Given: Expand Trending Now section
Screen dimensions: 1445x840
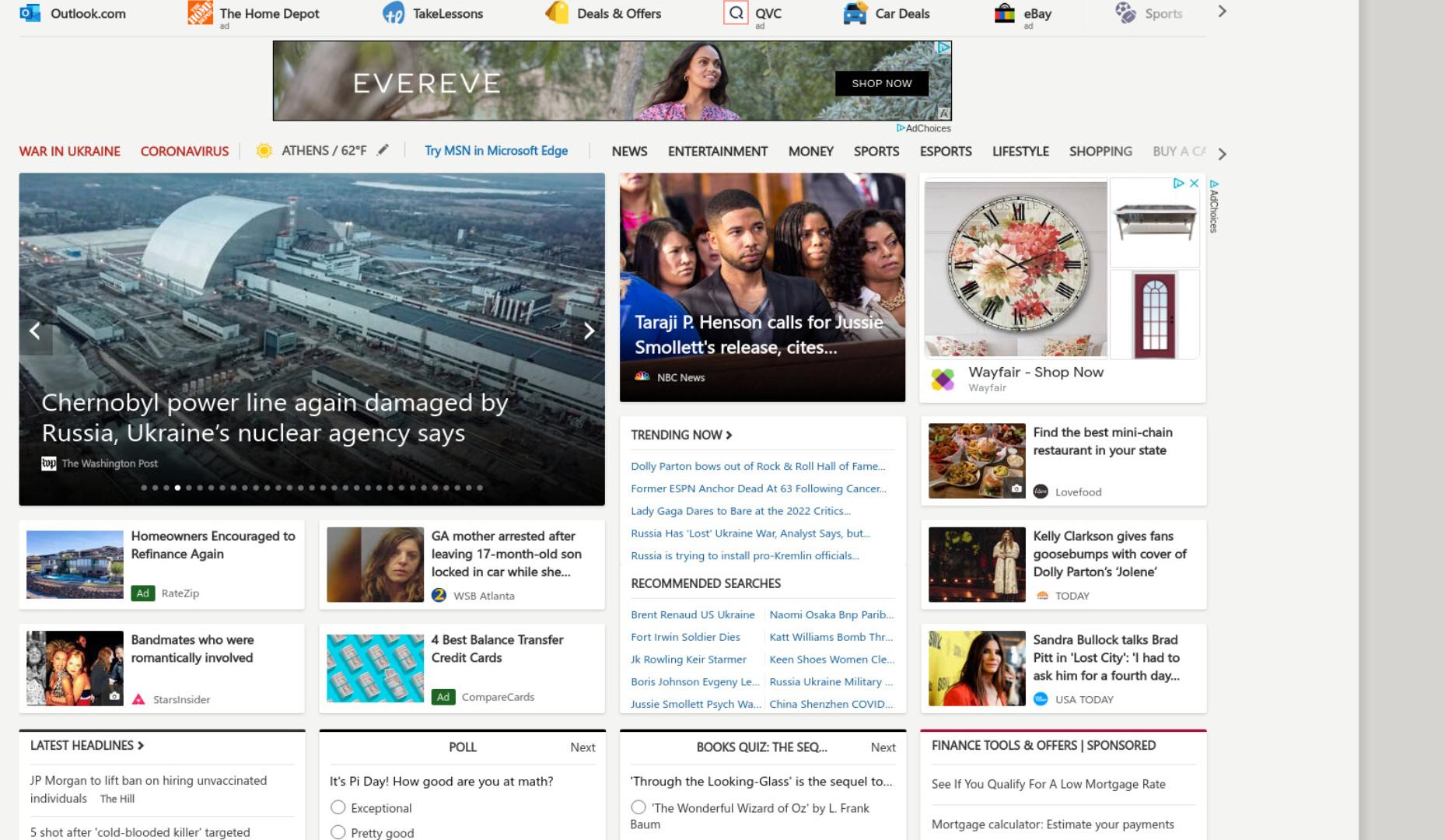Looking at the screenshot, I should coord(681,435).
